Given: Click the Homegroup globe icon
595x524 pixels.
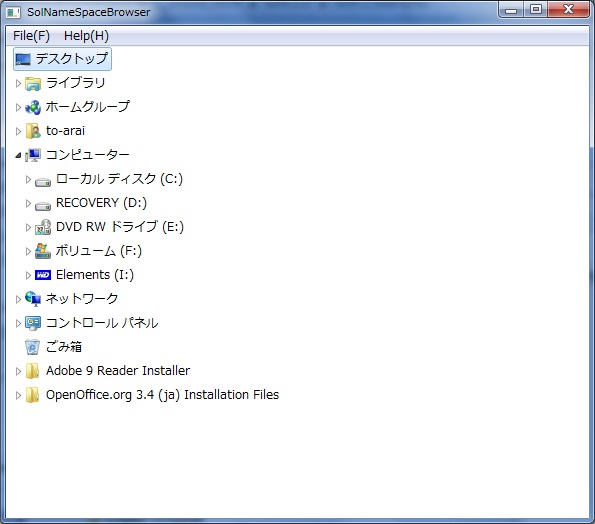Looking at the screenshot, I should pyautogui.click(x=33, y=107).
